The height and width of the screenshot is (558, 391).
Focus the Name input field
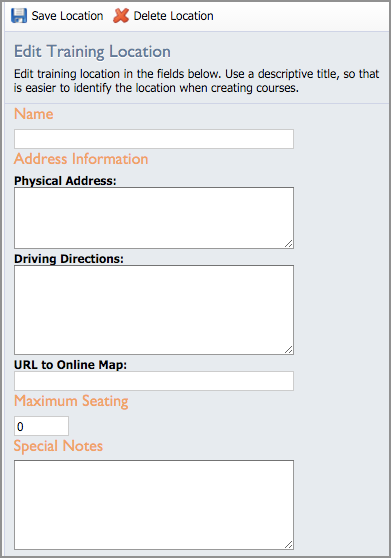pos(154,139)
